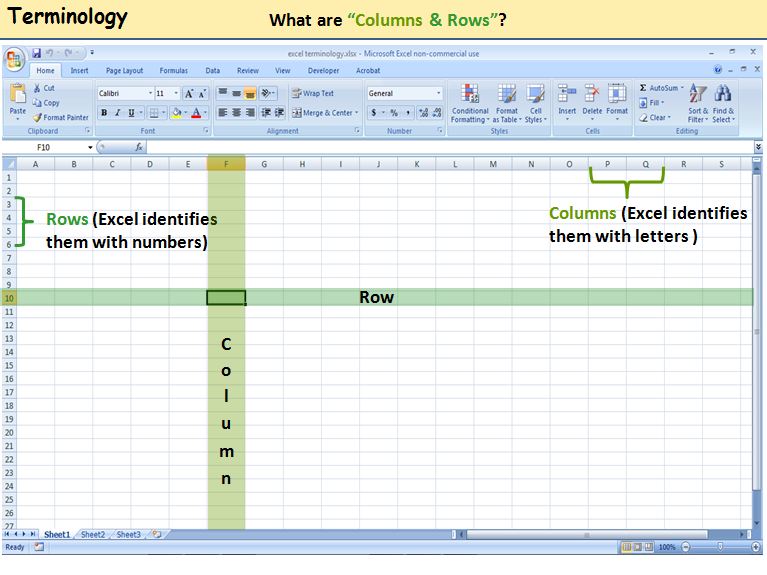This screenshot has width=767, height=575.
Task: Select the column F header
Action: click(x=227, y=163)
